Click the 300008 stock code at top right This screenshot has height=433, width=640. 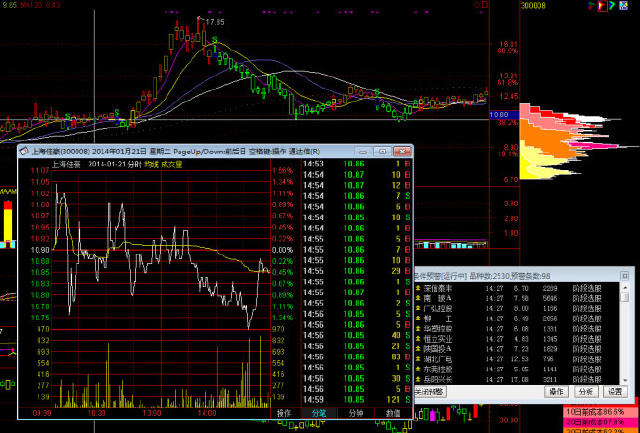pos(533,6)
